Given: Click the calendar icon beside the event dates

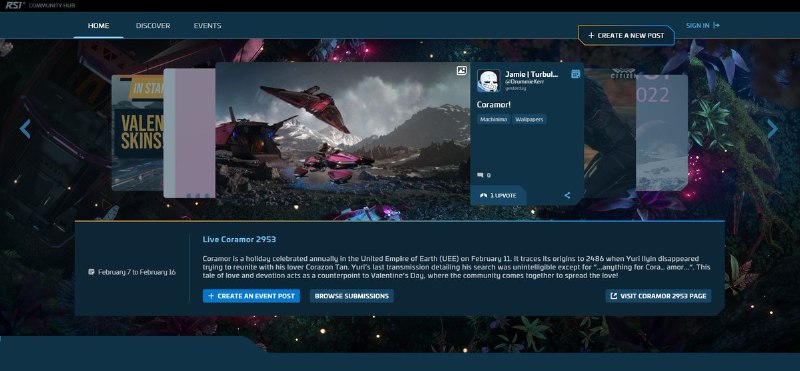Looking at the screenshot, I should pos(91,272).
